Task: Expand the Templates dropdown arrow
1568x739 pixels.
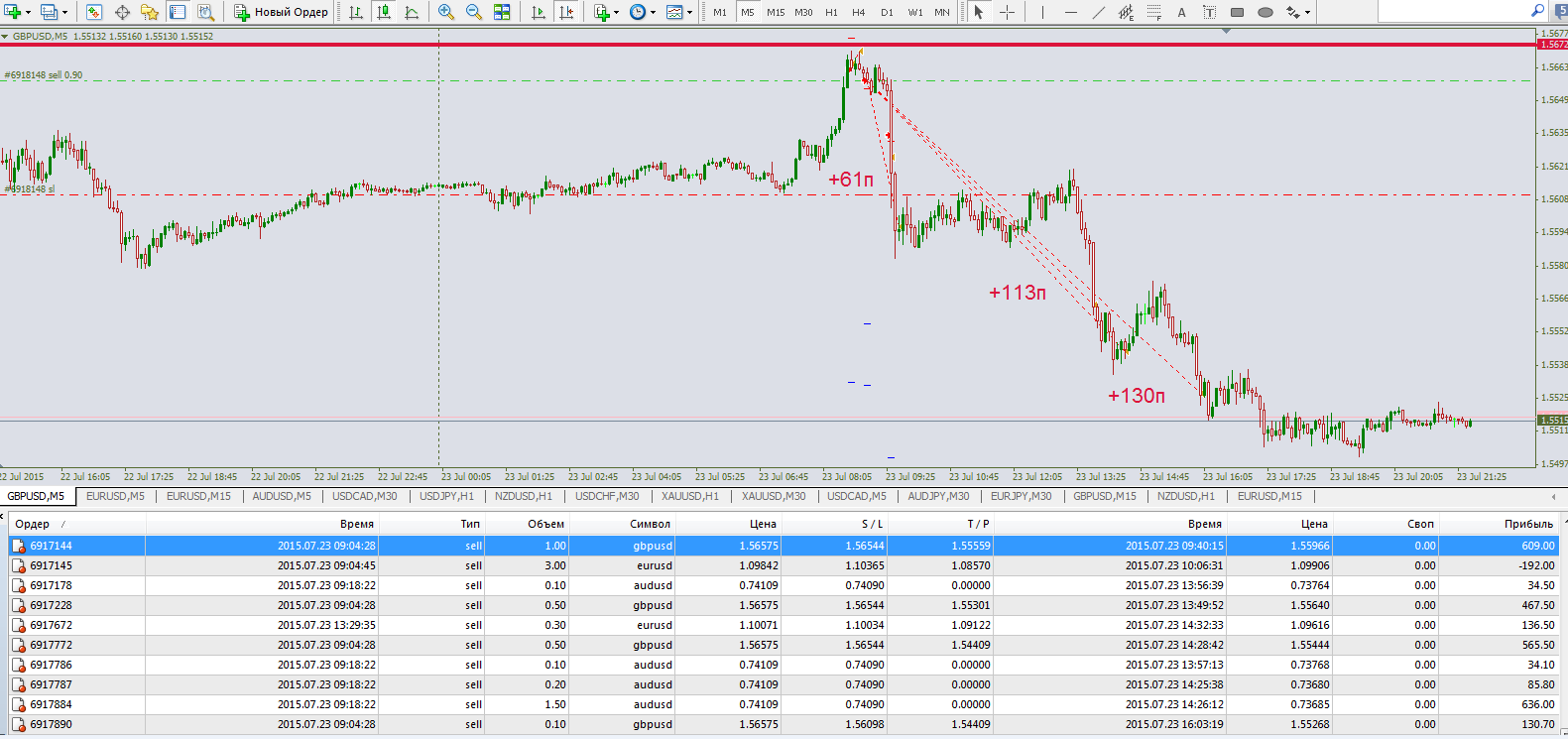Action: [x=690, y=12]
